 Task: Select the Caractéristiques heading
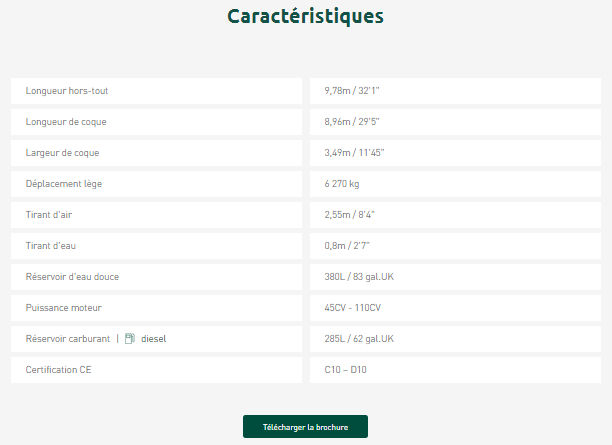(x=305, y=17)
